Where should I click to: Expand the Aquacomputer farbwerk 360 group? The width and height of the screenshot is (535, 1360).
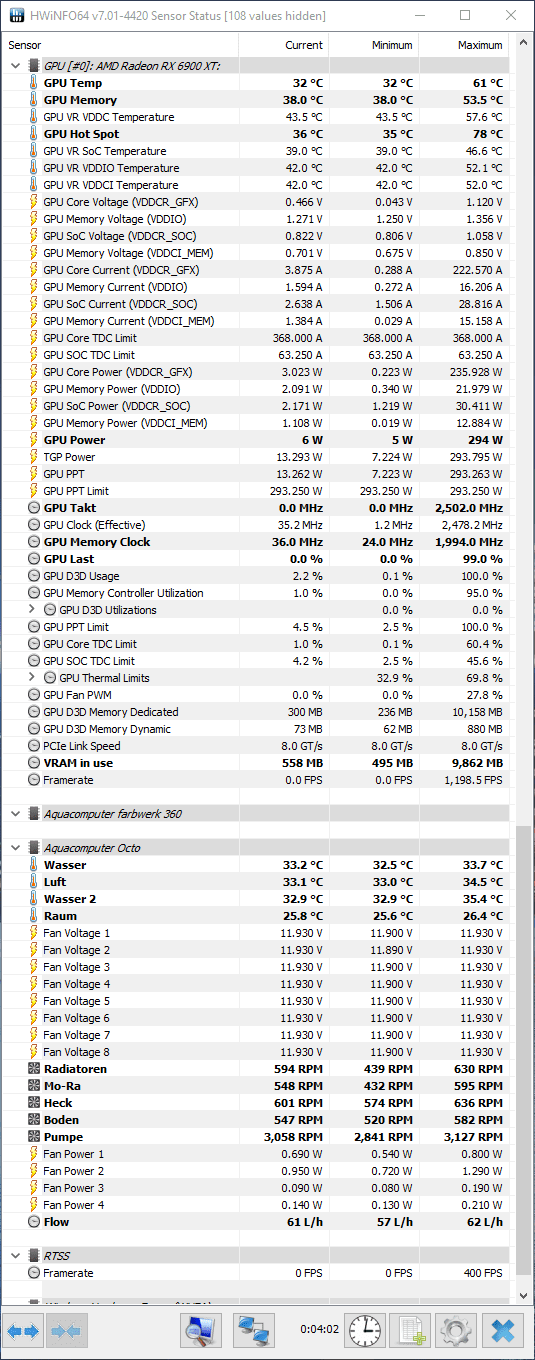15,814
